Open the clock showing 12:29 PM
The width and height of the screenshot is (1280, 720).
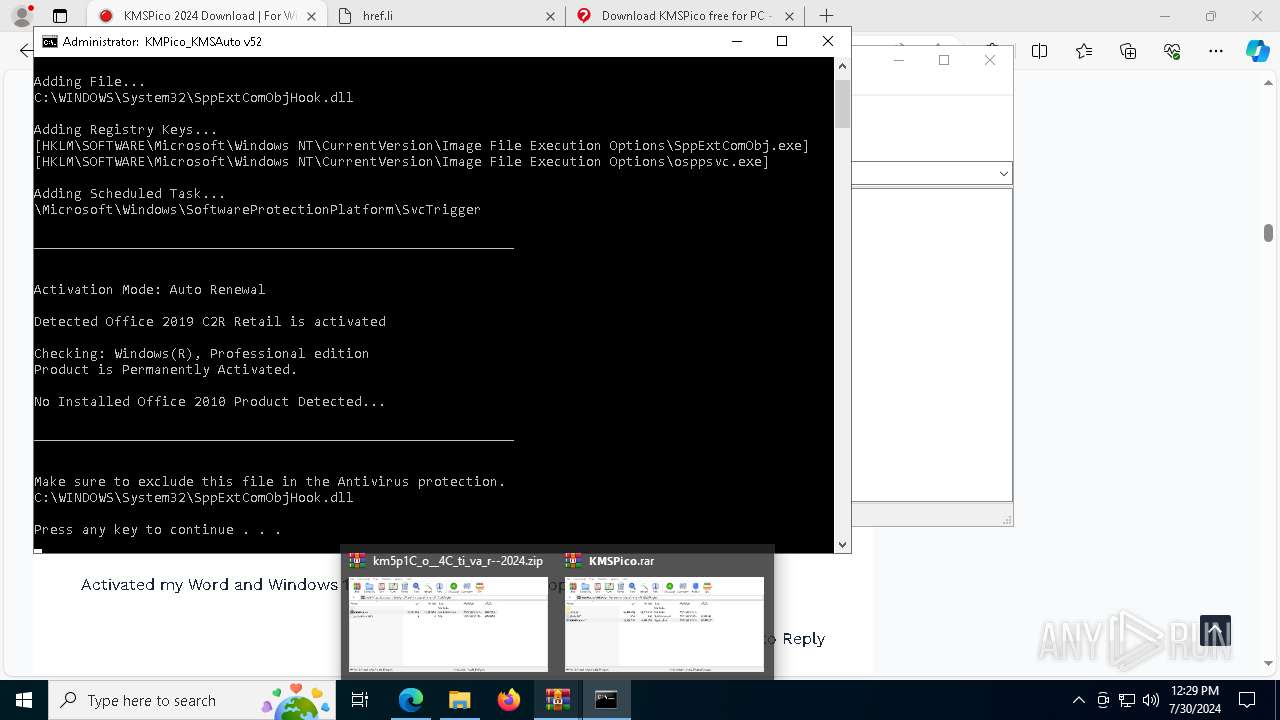1194,700
